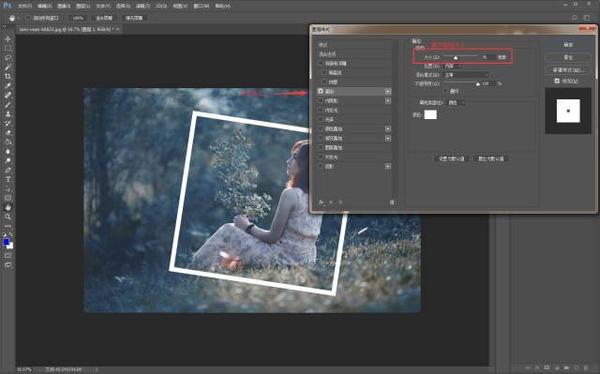Enable the Bevel & Emboss checkbox
This screenshot has height=374, width=600.
(321, 63)
